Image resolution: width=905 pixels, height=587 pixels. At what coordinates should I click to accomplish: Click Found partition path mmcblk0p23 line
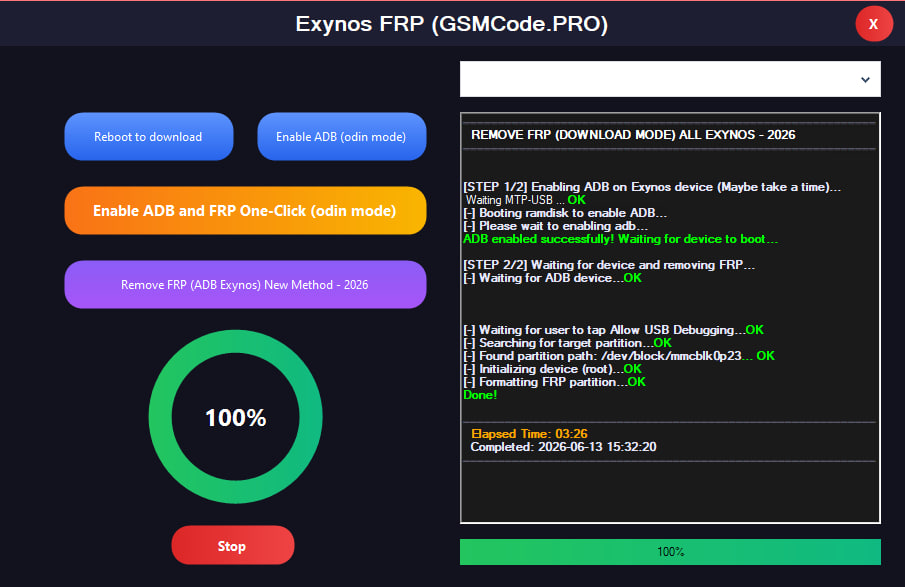click(619, 356)
